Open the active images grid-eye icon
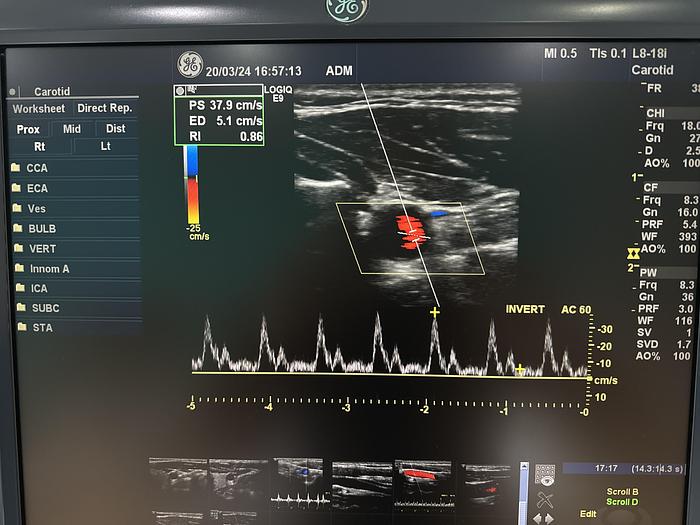The image size is (700, 525). pos(545,475)
